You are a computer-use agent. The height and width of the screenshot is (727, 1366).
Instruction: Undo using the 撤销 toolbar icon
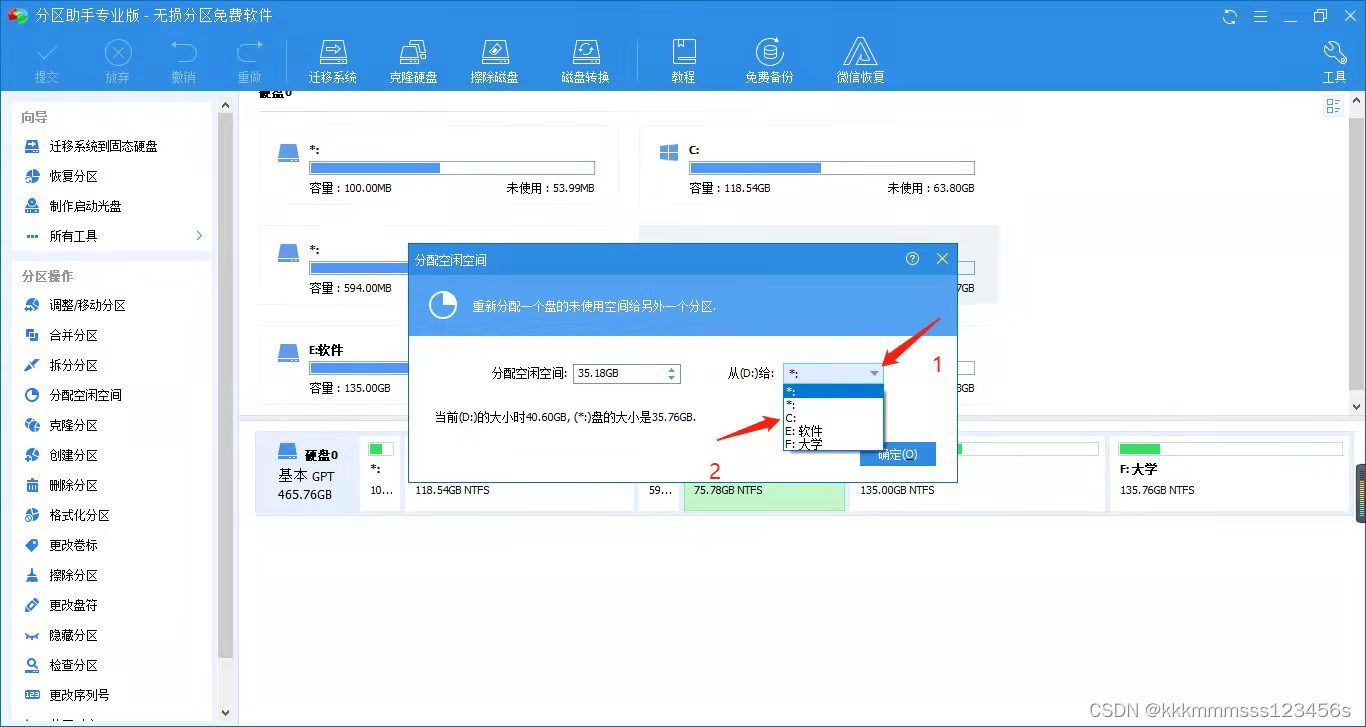coord(184,62)
